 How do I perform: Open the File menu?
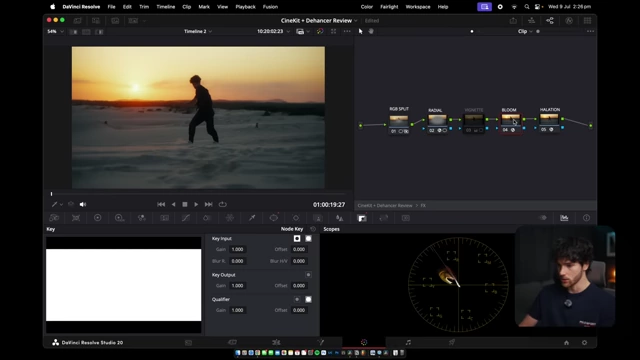[111, 7]
